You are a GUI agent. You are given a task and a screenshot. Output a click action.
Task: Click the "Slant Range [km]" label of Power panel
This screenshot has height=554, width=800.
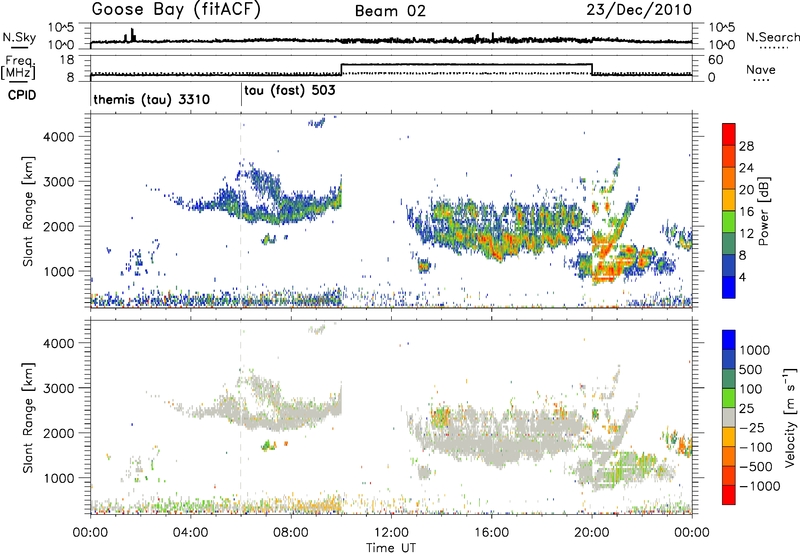pyautogui.click(x=28, y=211)
